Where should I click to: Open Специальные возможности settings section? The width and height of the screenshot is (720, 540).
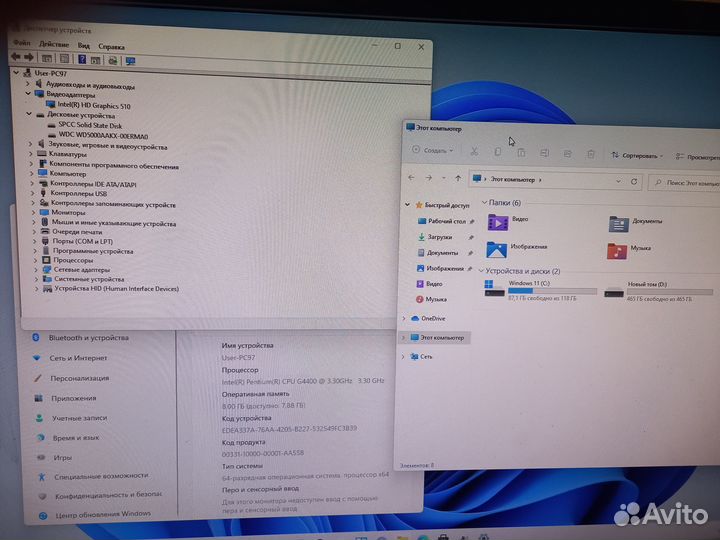93,476
